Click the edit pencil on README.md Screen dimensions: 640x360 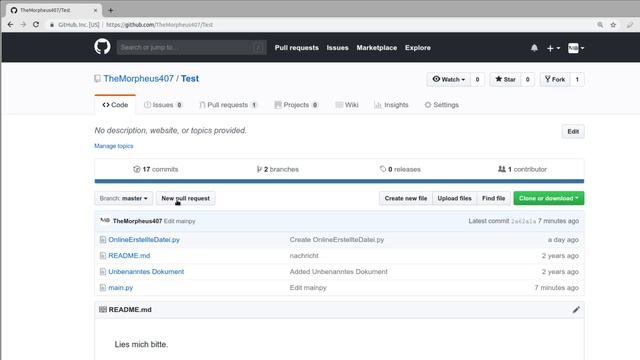click(576, 310)
